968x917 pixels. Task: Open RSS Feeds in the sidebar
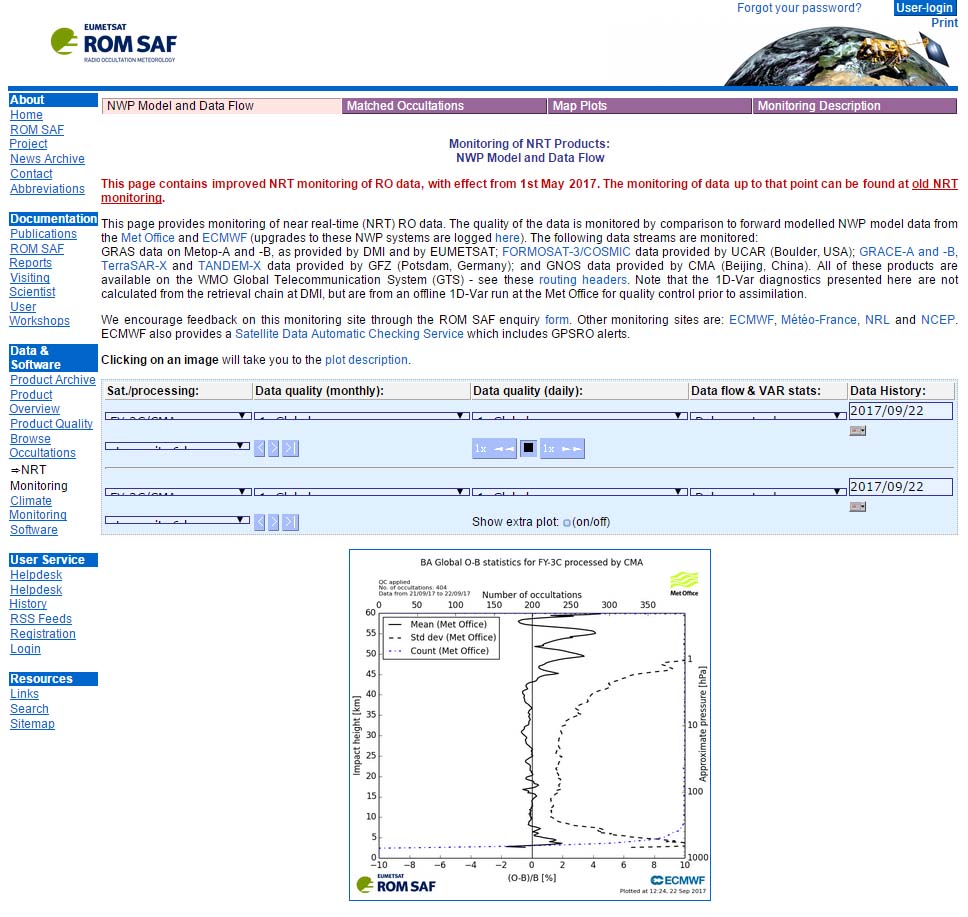[x=41, y=619]
